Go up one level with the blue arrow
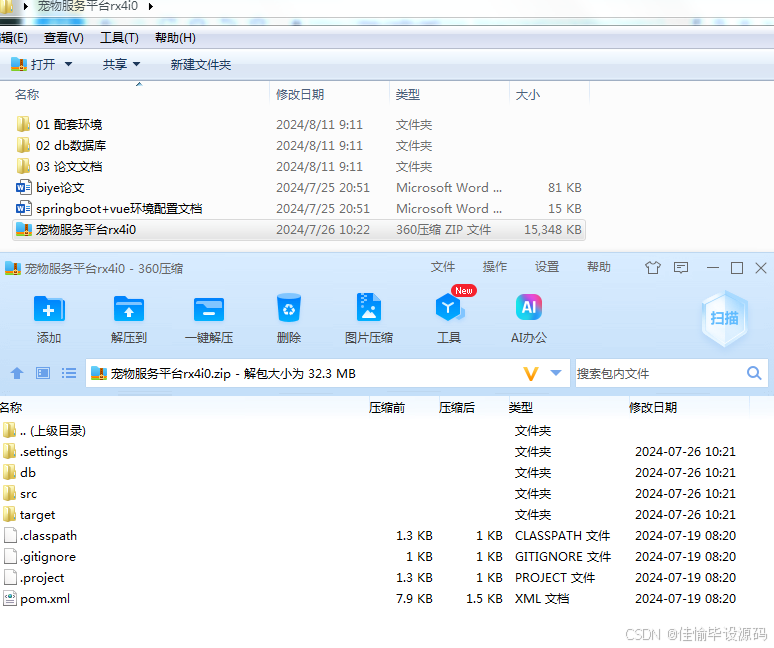Viewport: 774px width, 648px height. (17, 374)
